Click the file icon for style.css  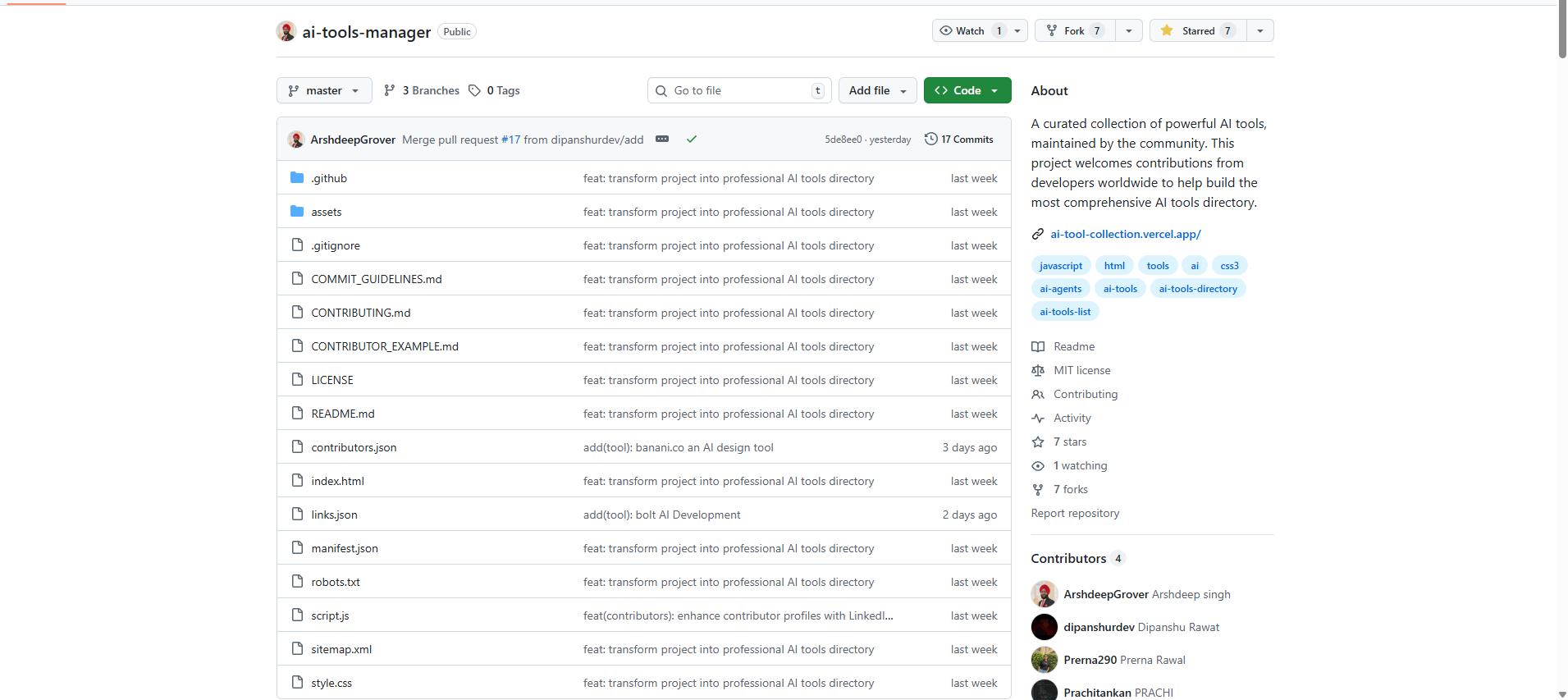coord(297,682)
